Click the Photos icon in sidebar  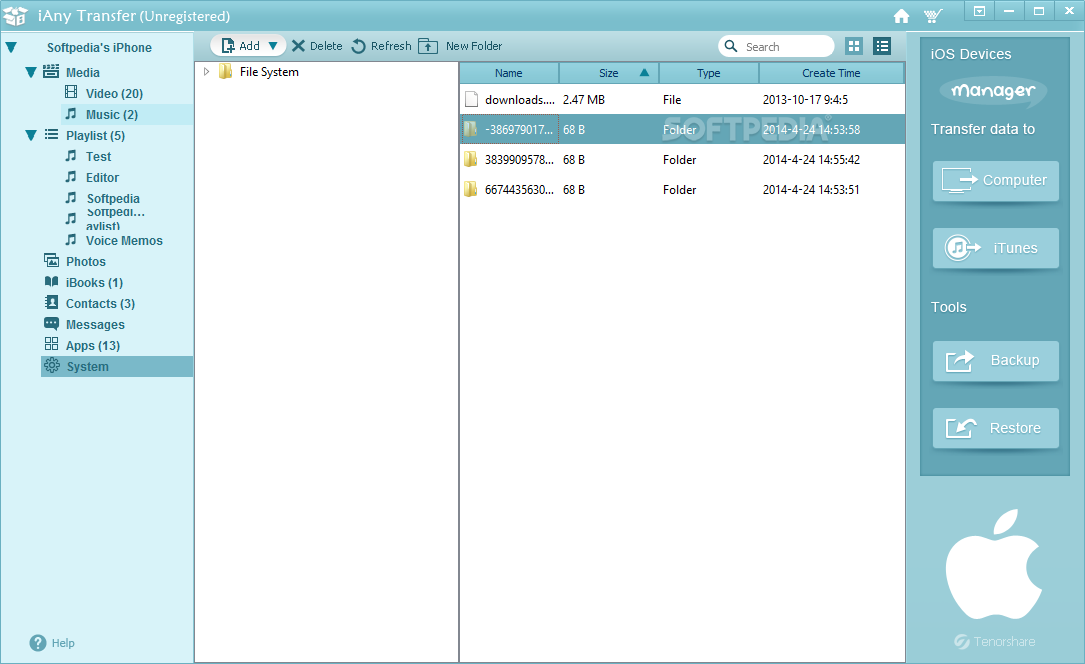51,260
